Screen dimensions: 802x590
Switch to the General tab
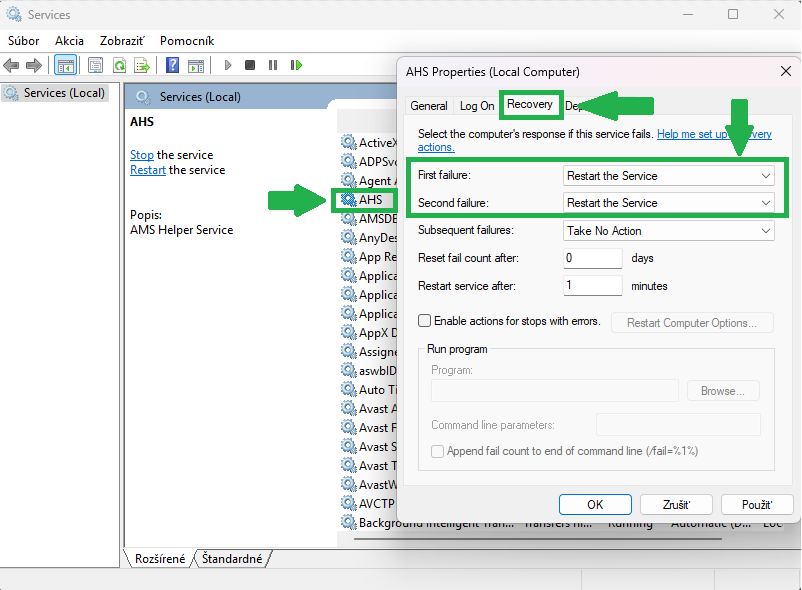429,106
